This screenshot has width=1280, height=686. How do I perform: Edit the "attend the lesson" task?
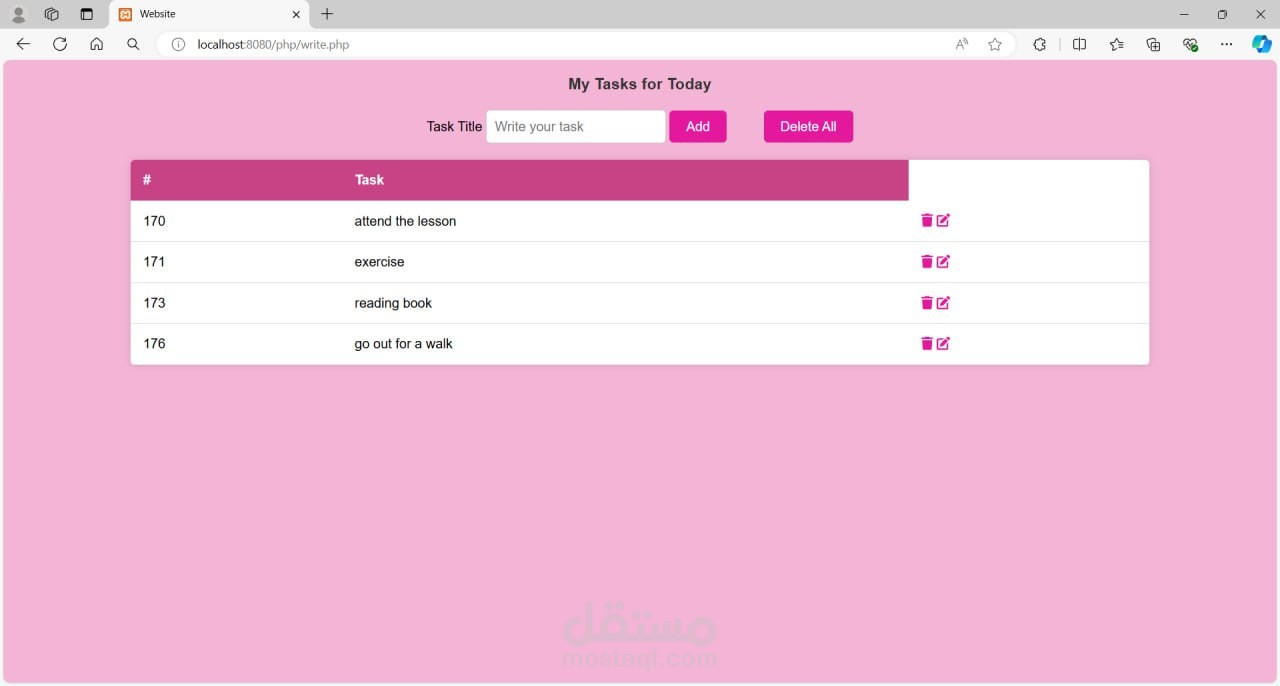tap(943, 220)
